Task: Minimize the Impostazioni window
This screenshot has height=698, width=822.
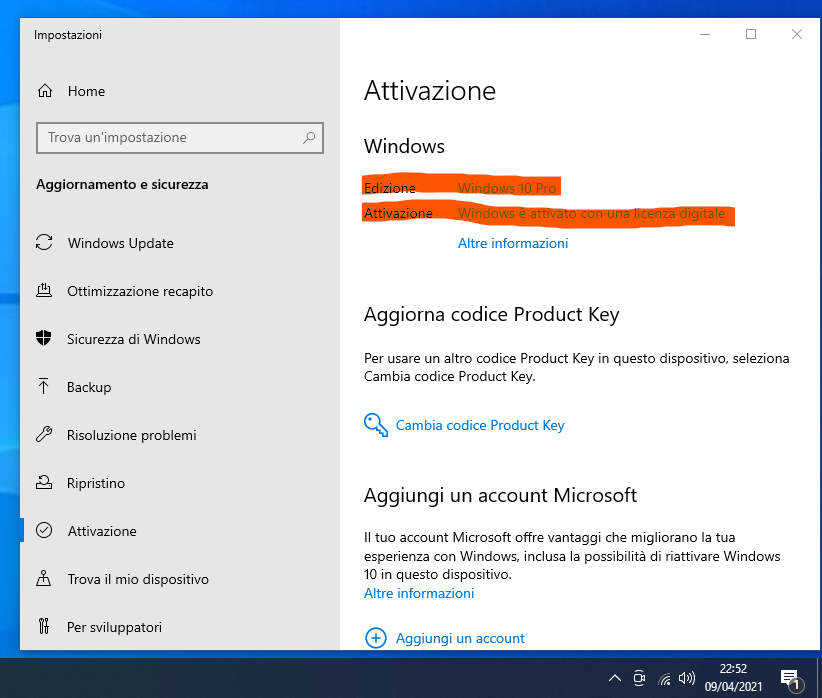Action: (x=705, y=35)
